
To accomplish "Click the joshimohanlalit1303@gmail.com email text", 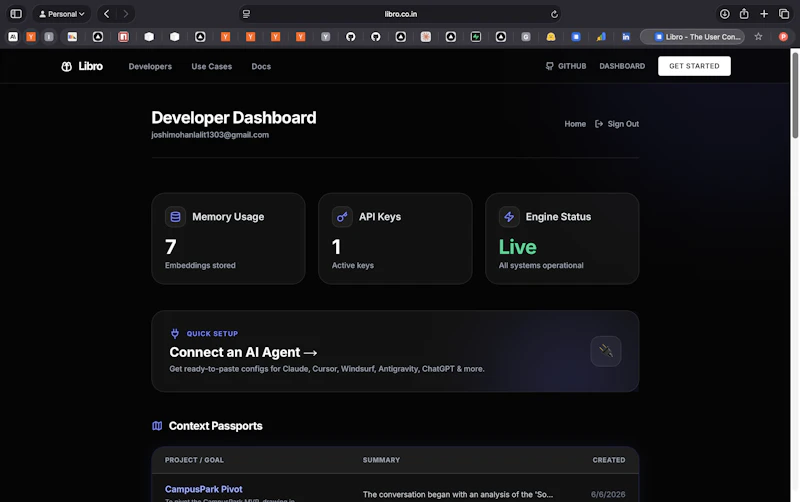I will pos(210,135).
